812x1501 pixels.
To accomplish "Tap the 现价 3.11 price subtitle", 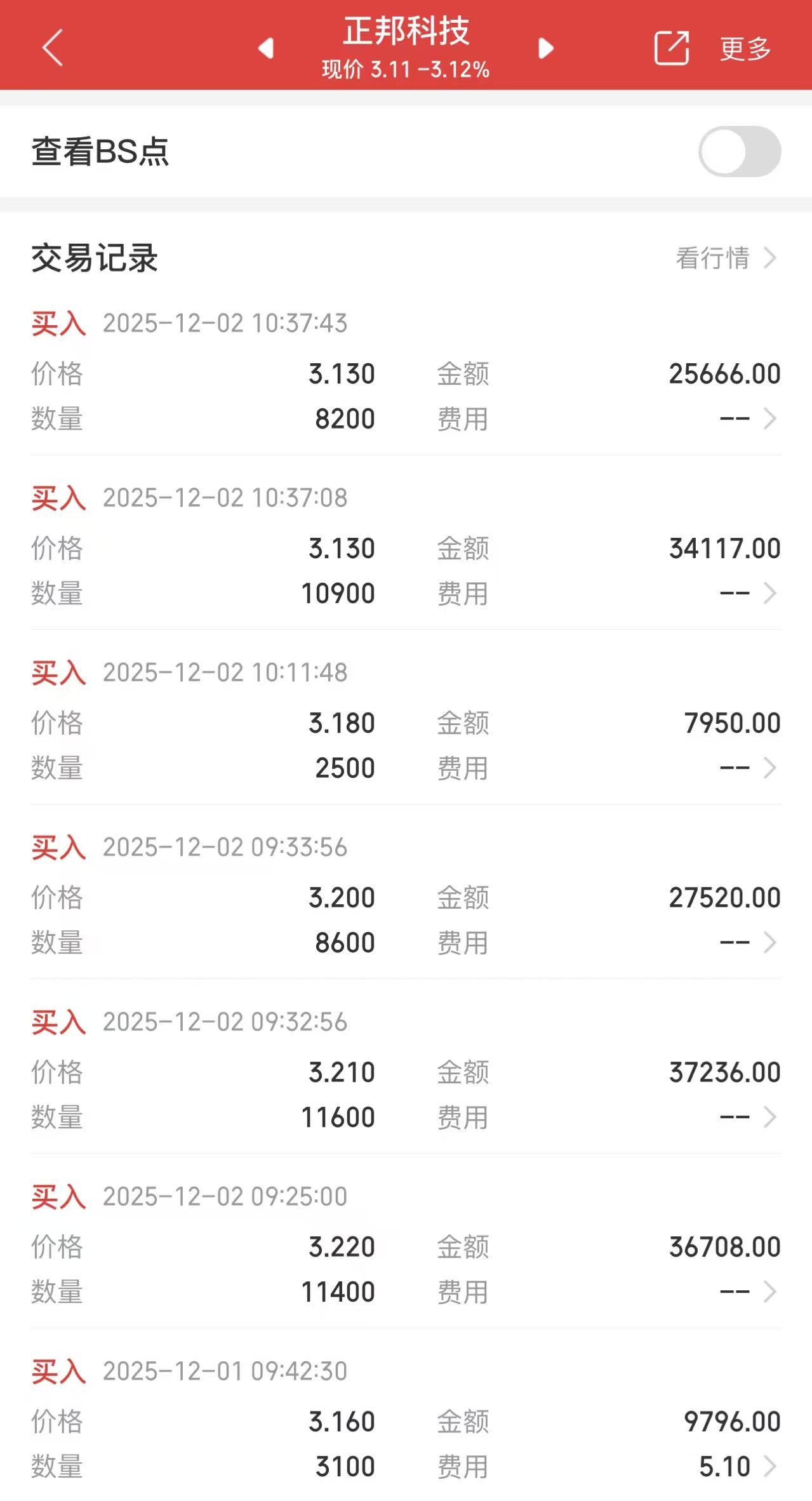I will [x=406, y=69].
